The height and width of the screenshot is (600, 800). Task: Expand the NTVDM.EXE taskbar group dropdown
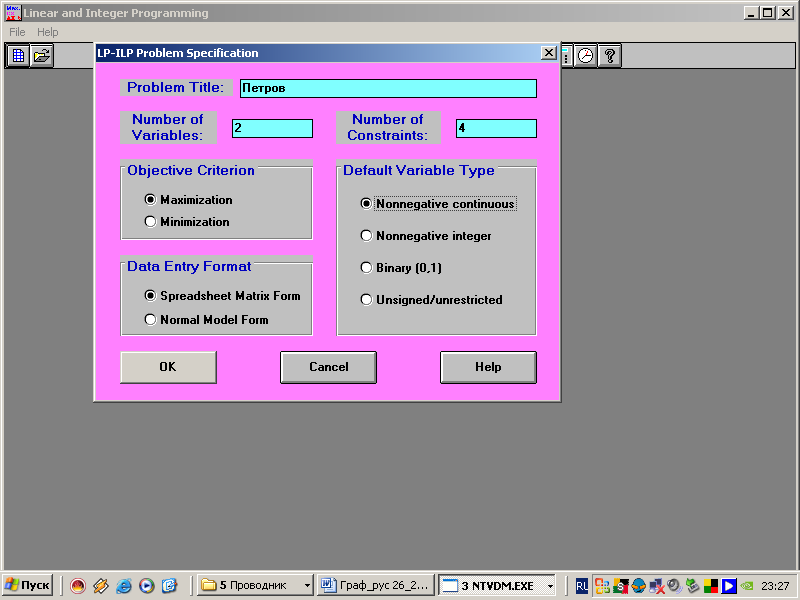click(x=550, y=586)
